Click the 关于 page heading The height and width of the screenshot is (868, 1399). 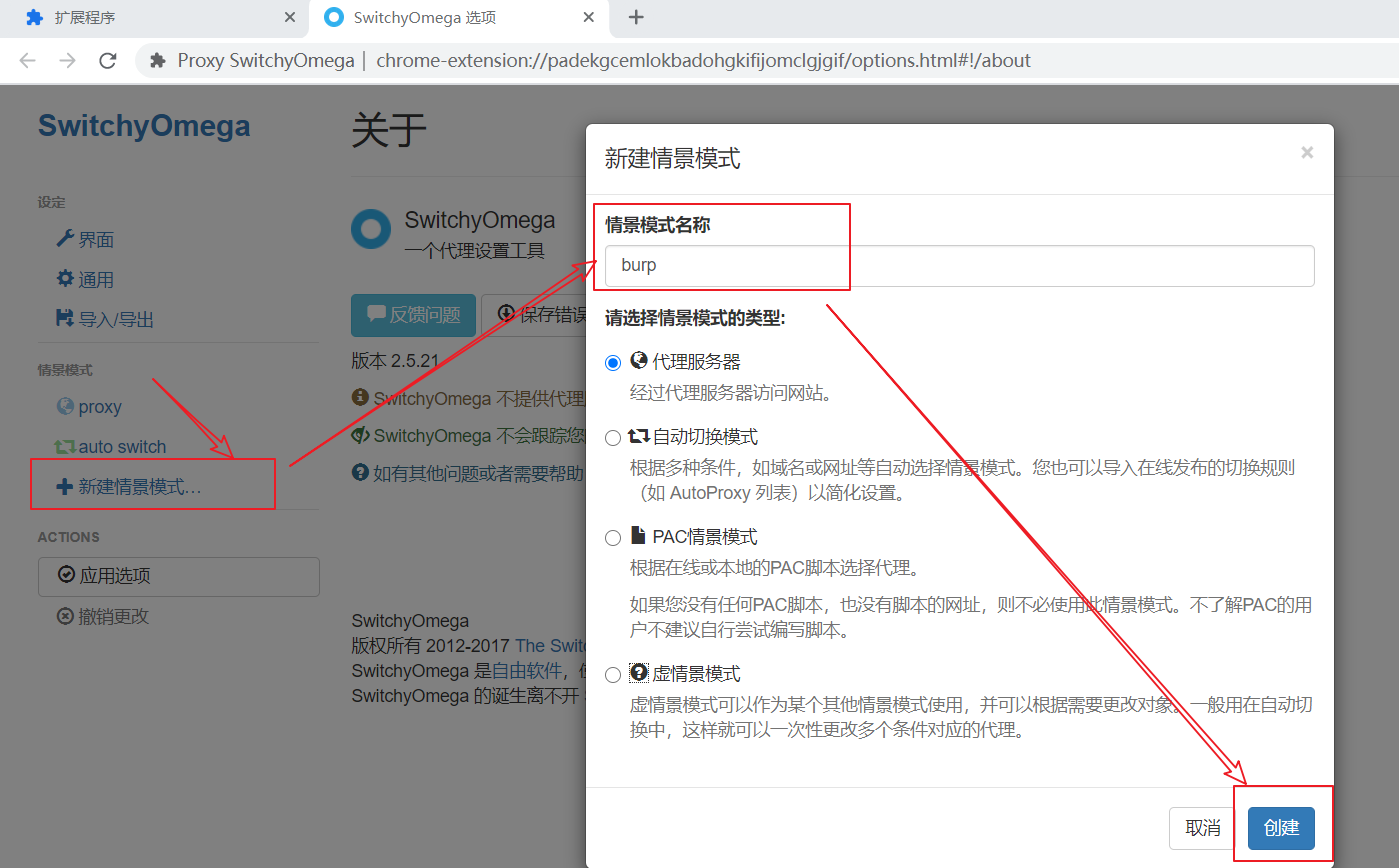point(389,131)
